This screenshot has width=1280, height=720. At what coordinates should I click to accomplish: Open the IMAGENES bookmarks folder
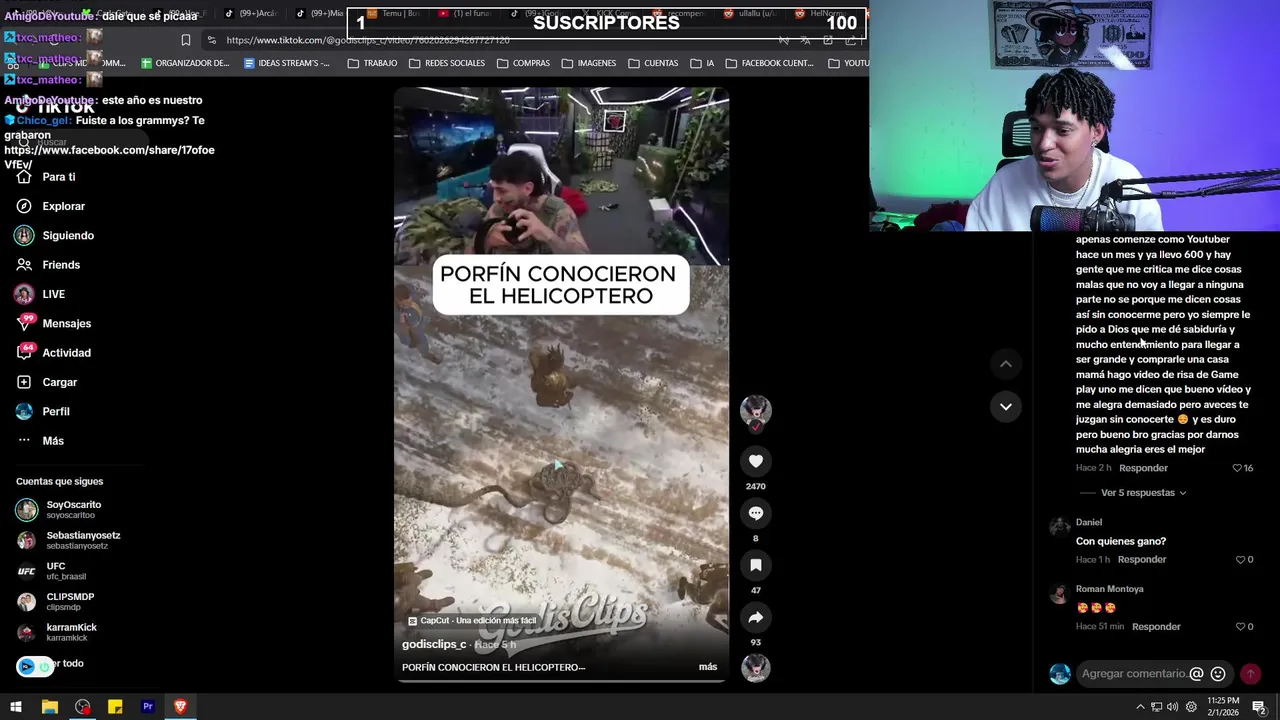589,63
